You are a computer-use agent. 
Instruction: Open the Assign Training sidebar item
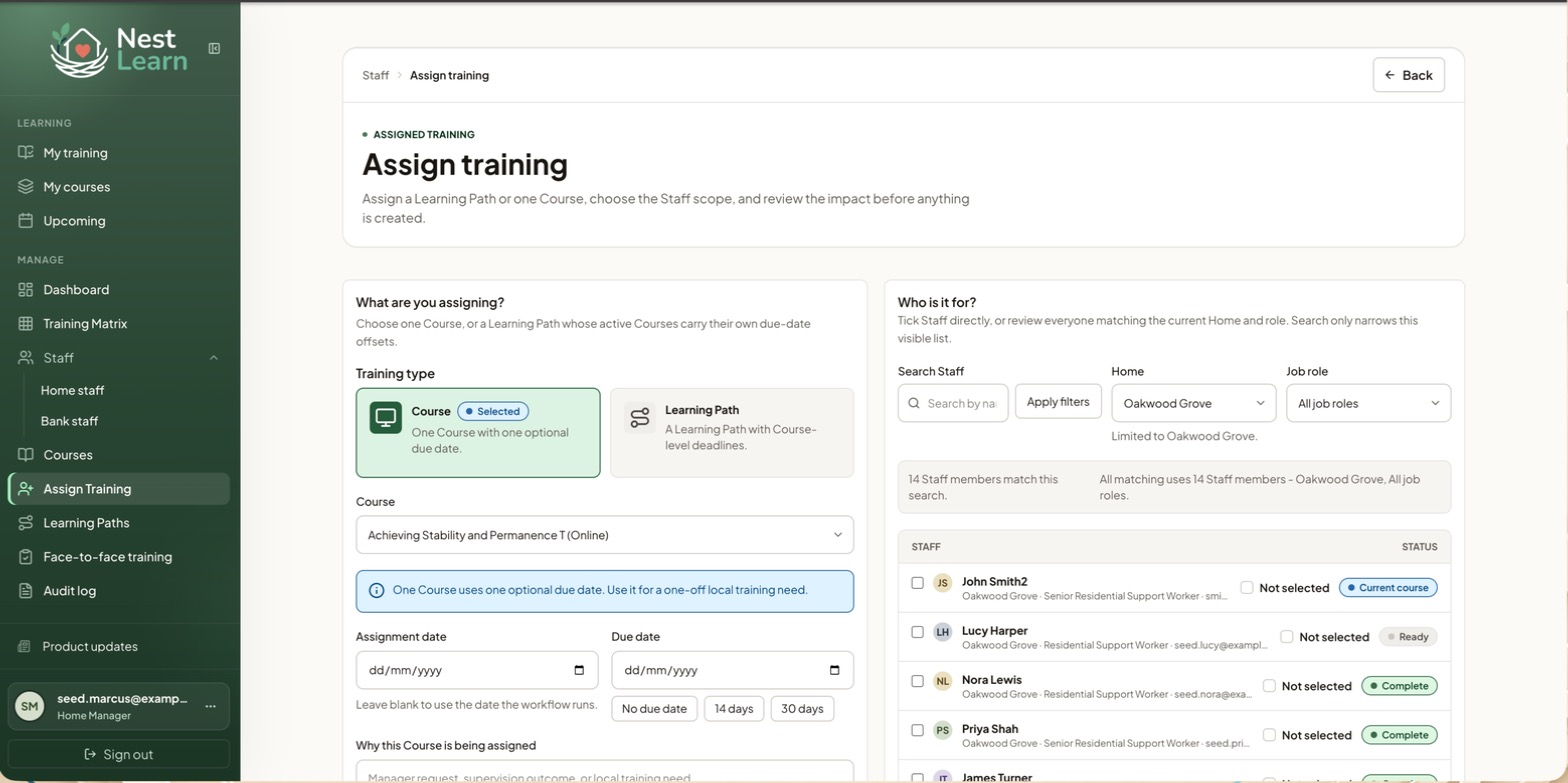119,489
